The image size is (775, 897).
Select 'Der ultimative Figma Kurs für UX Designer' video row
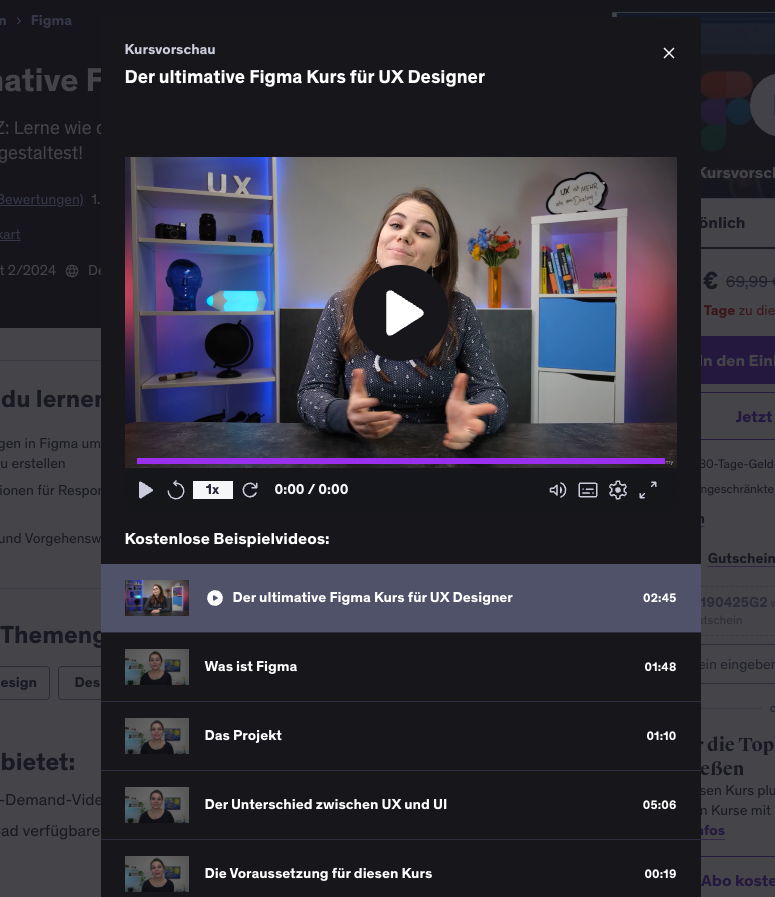click(401, 598)
